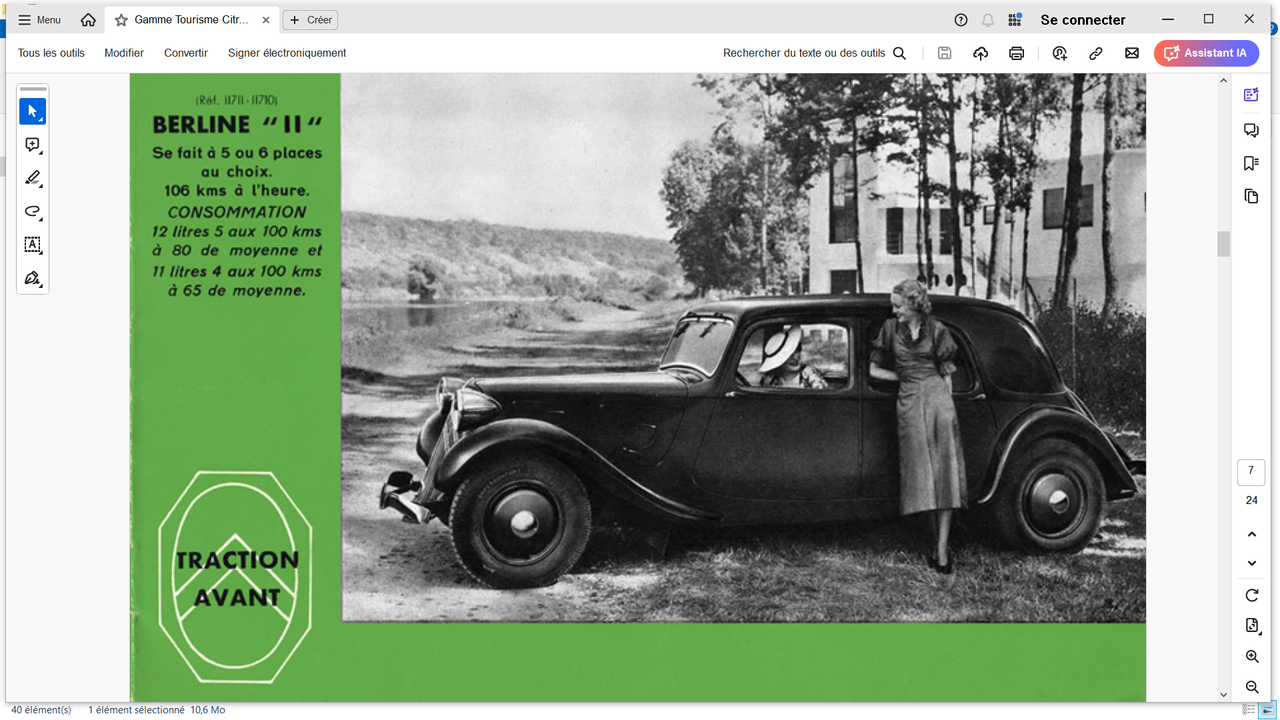The height and width of the screenshot is (720, 1280).
Task: Go to the Home screen icon
Action: 88,20
